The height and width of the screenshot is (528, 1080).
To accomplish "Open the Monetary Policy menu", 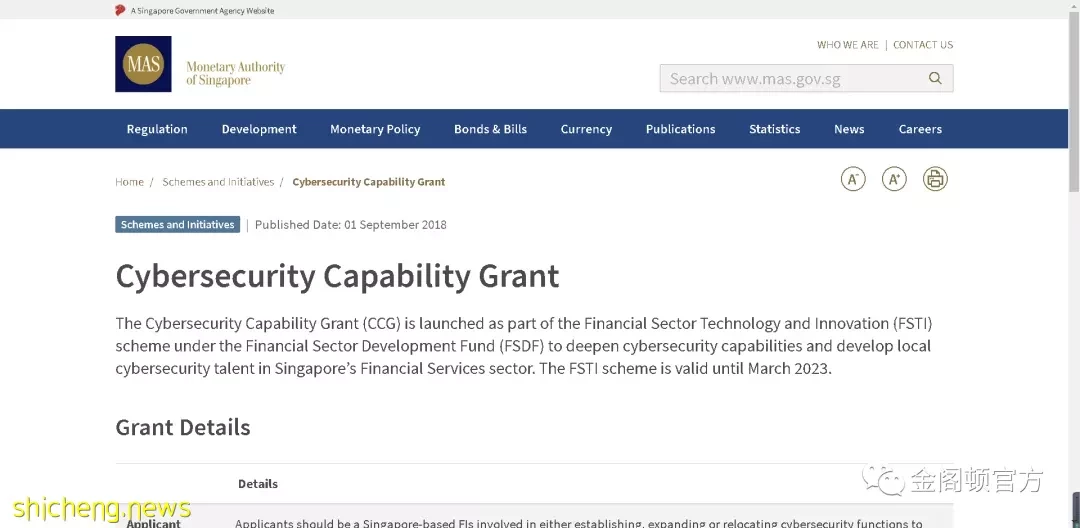I will (x=375, y=129).
